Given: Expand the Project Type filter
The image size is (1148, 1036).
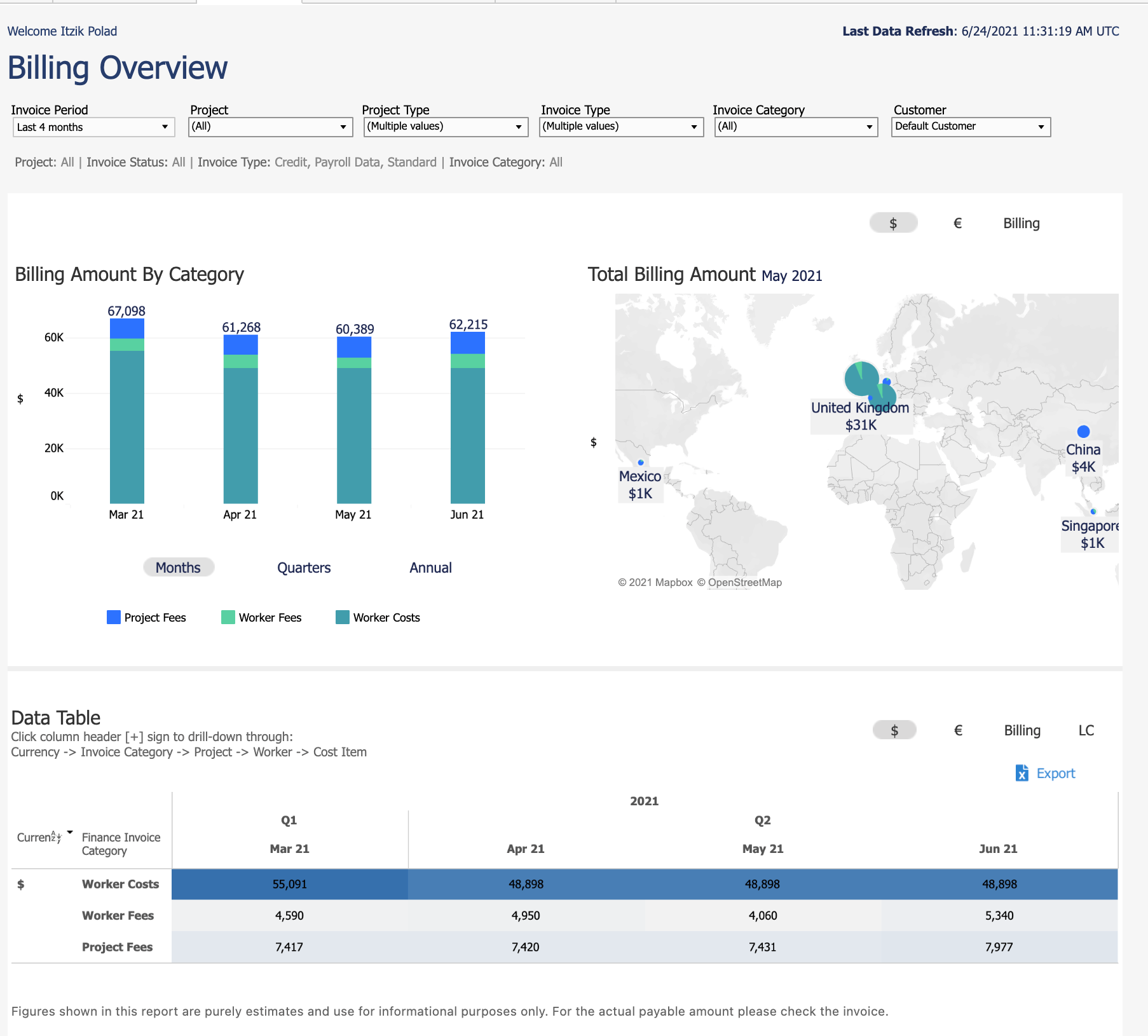Looking at the screenshot, I should coord(519,126).
